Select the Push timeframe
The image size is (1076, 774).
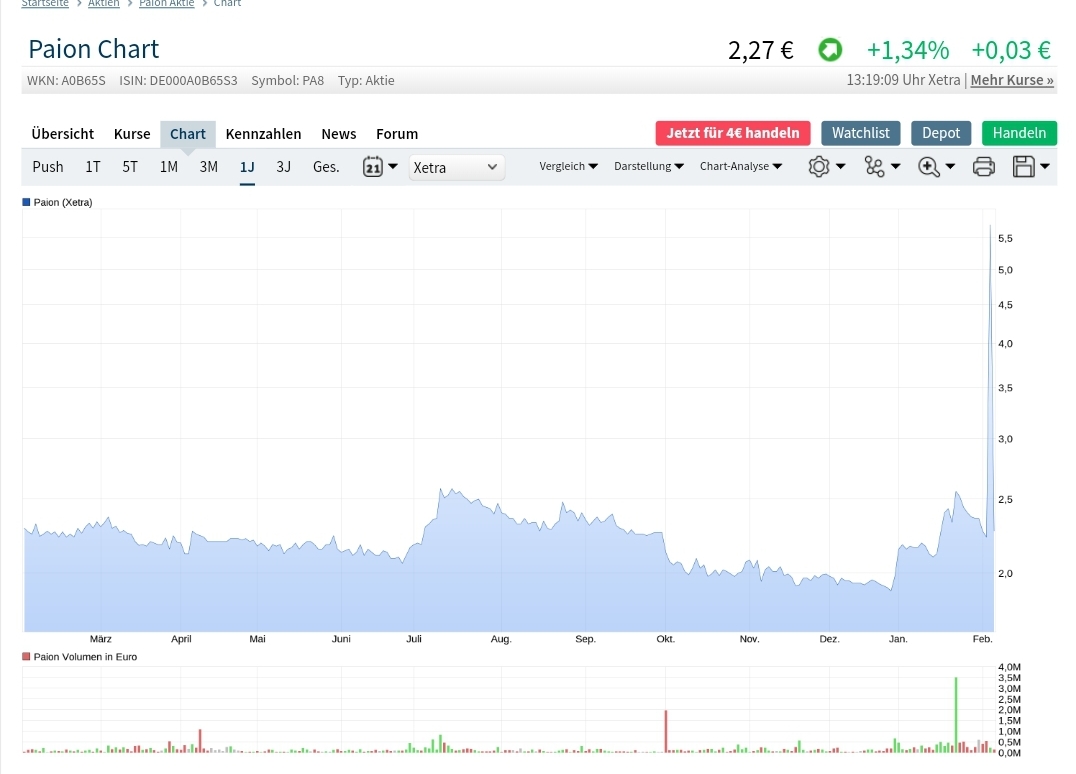point(47,167)
